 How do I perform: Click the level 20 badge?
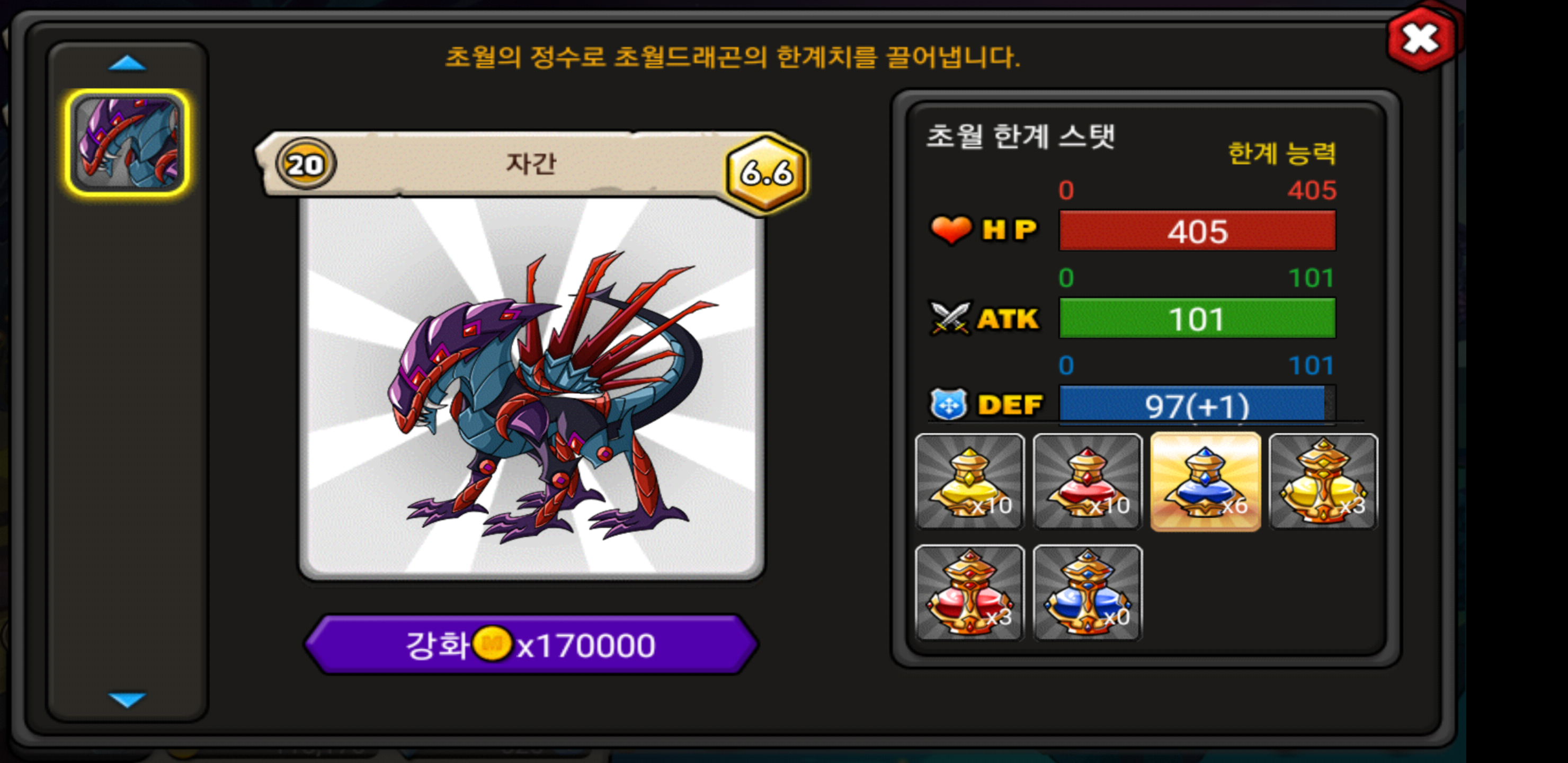pyautogui.click(x=305, y=164)
